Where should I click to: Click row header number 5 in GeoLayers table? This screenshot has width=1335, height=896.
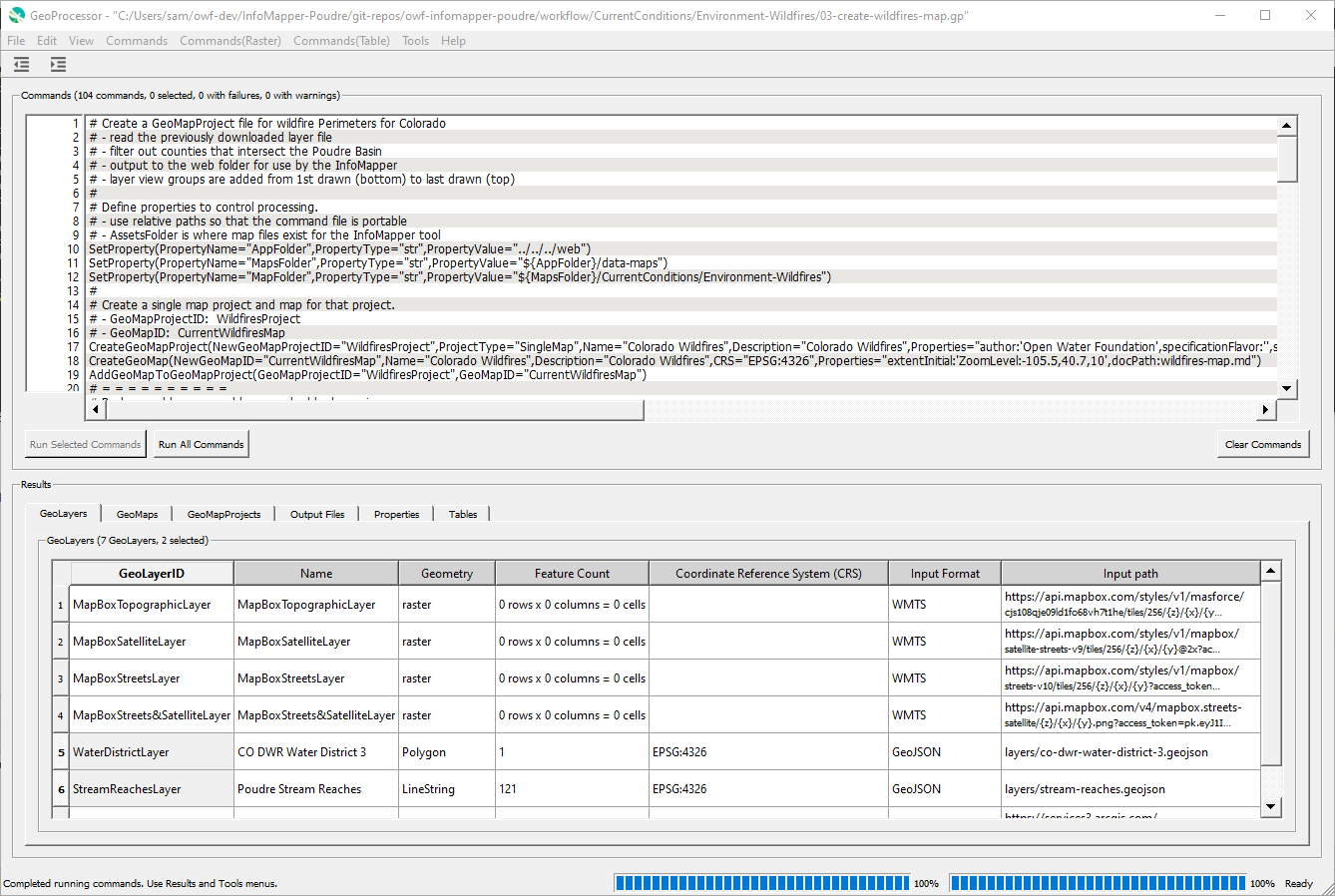click(61, 751)
